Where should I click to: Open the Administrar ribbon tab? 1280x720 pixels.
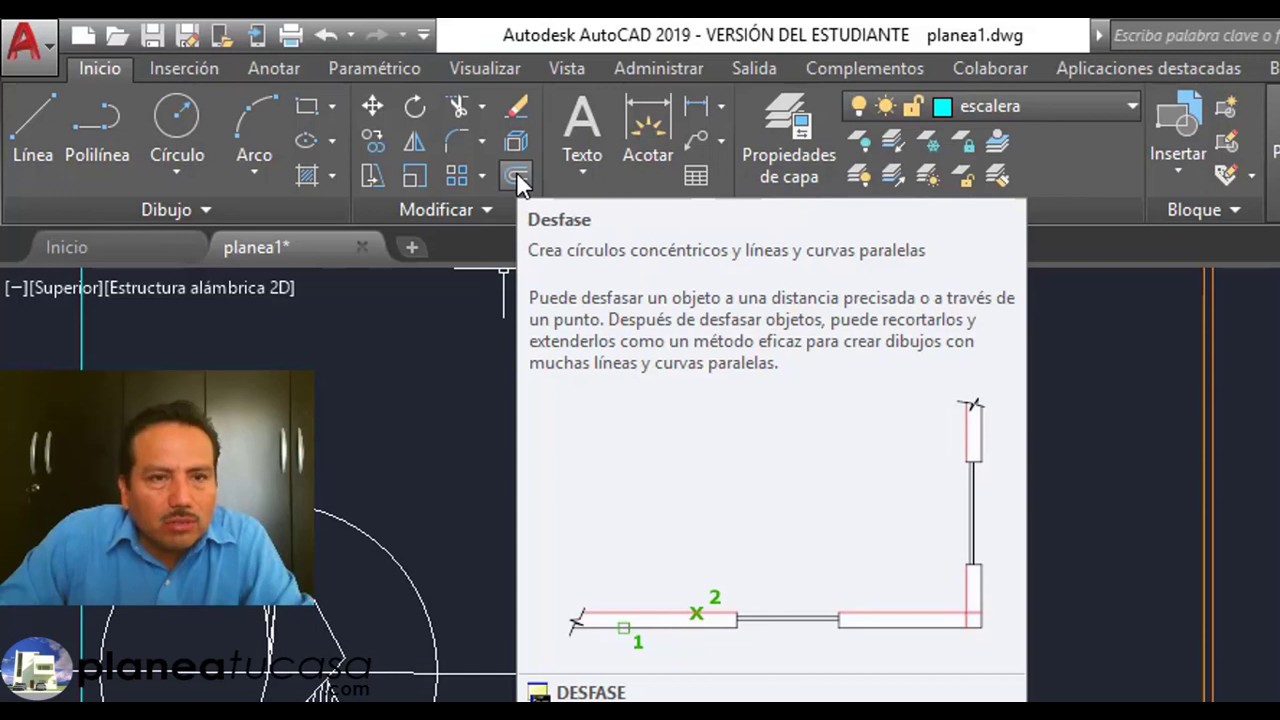coord(658,68)
